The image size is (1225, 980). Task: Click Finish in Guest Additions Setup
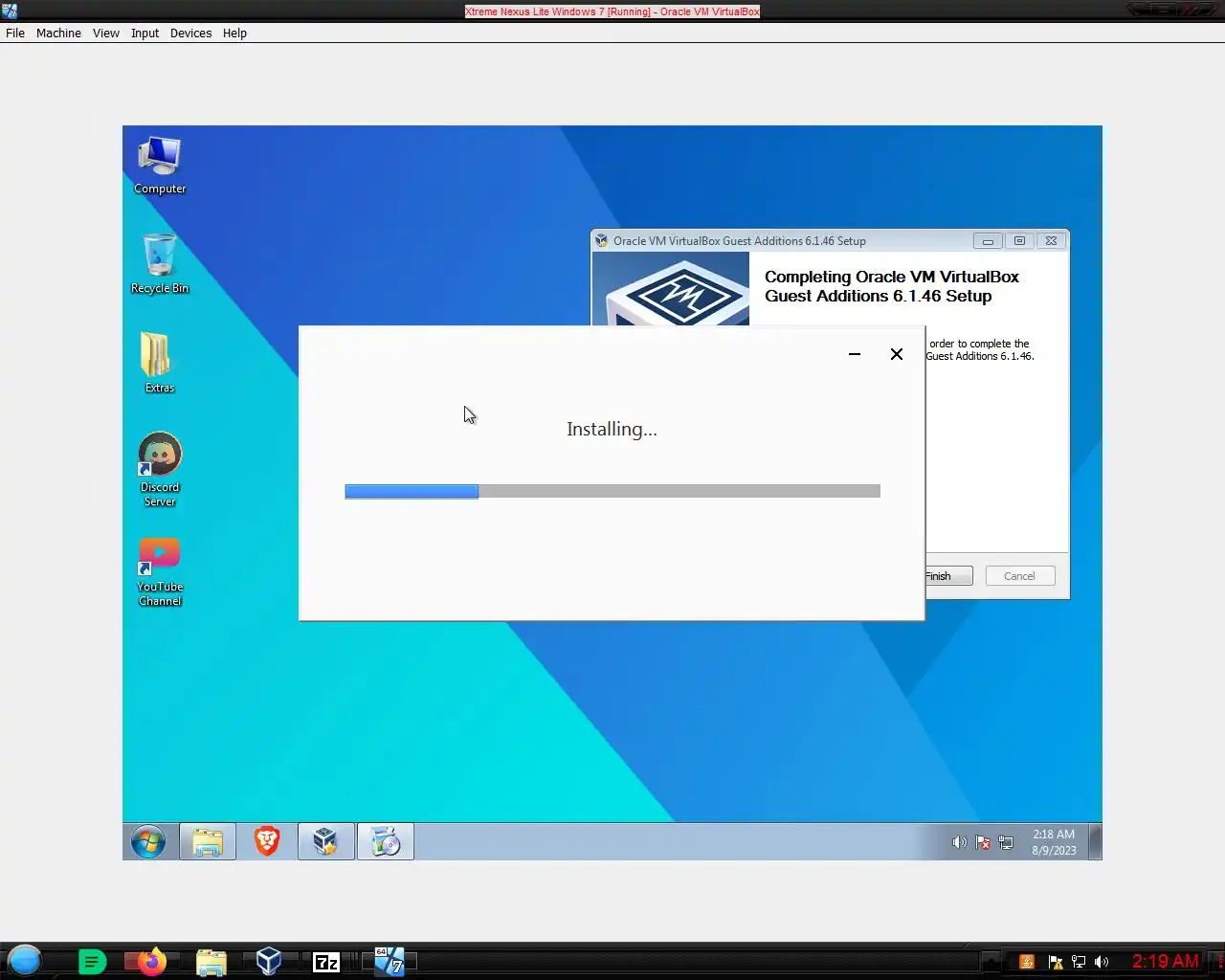click(948, 576)
